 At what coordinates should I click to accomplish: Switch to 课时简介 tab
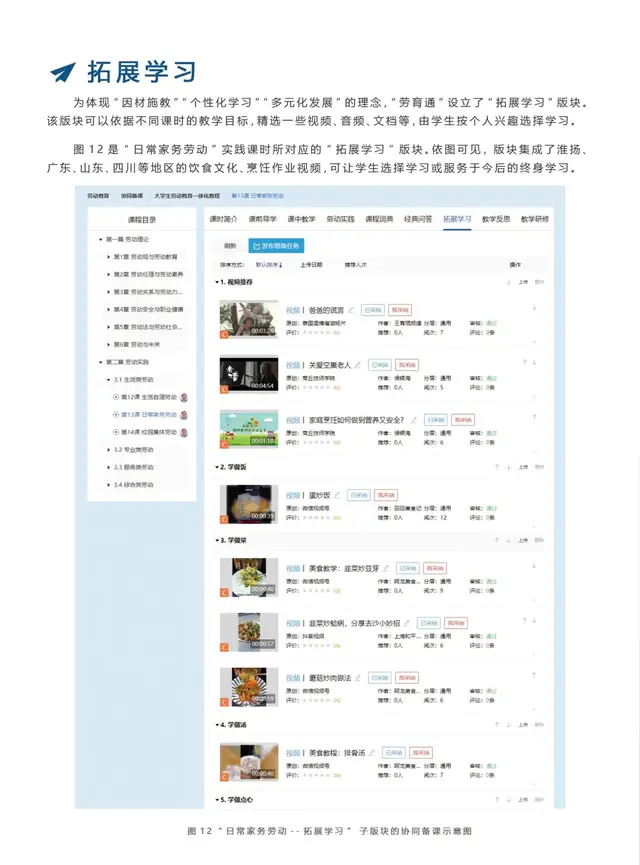[x=223, y=219]
